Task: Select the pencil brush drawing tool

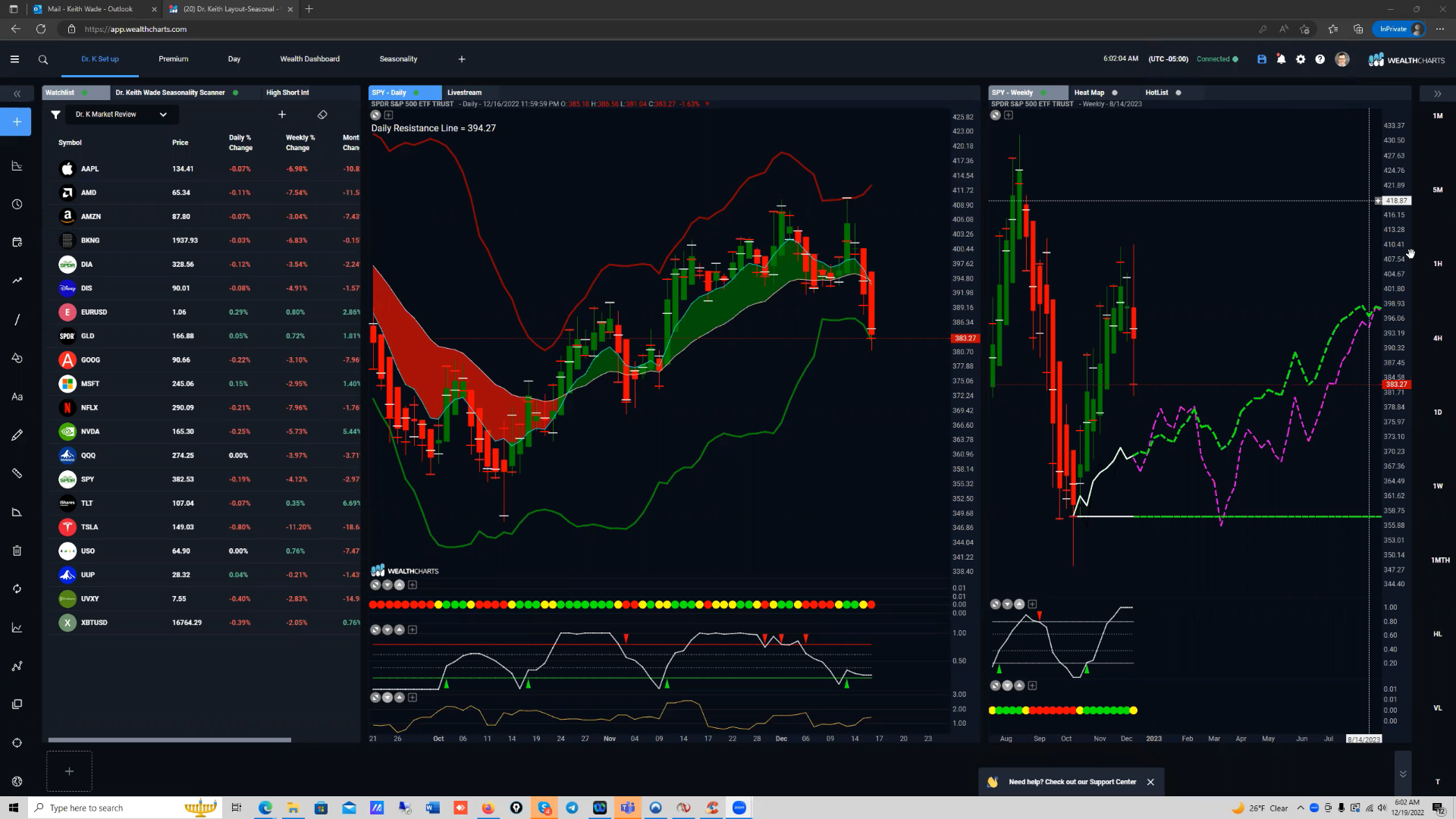Action: (17, 435)
